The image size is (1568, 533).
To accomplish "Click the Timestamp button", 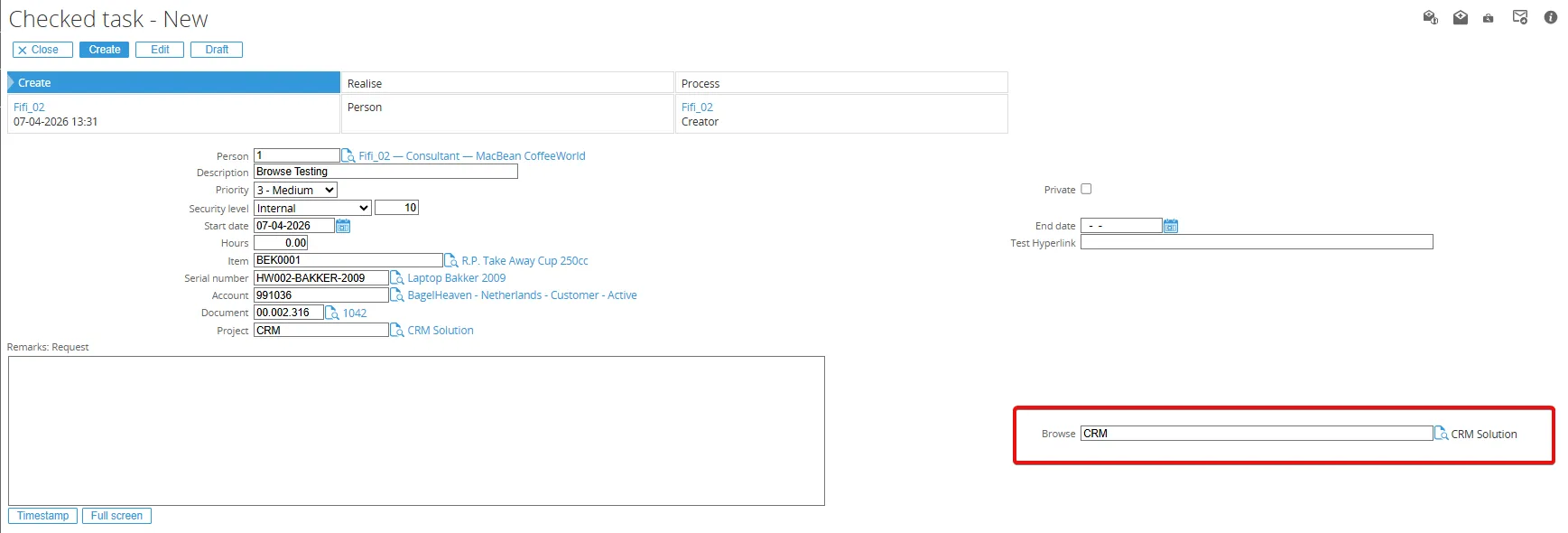I will pos(42,516).
